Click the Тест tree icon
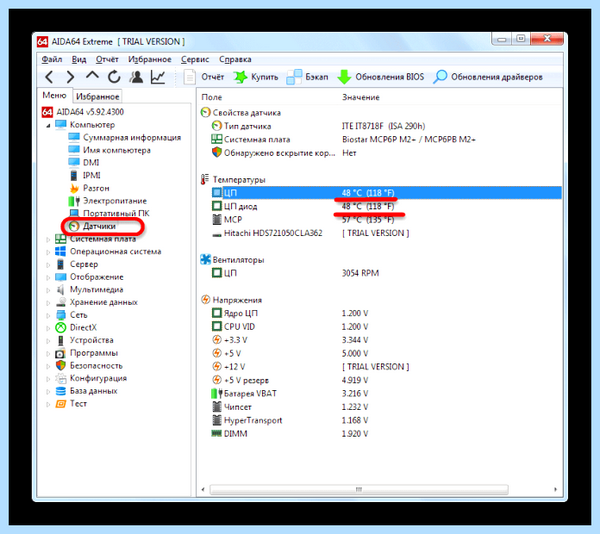The width and height of the screenshot is (600, 534). (60, 404)
